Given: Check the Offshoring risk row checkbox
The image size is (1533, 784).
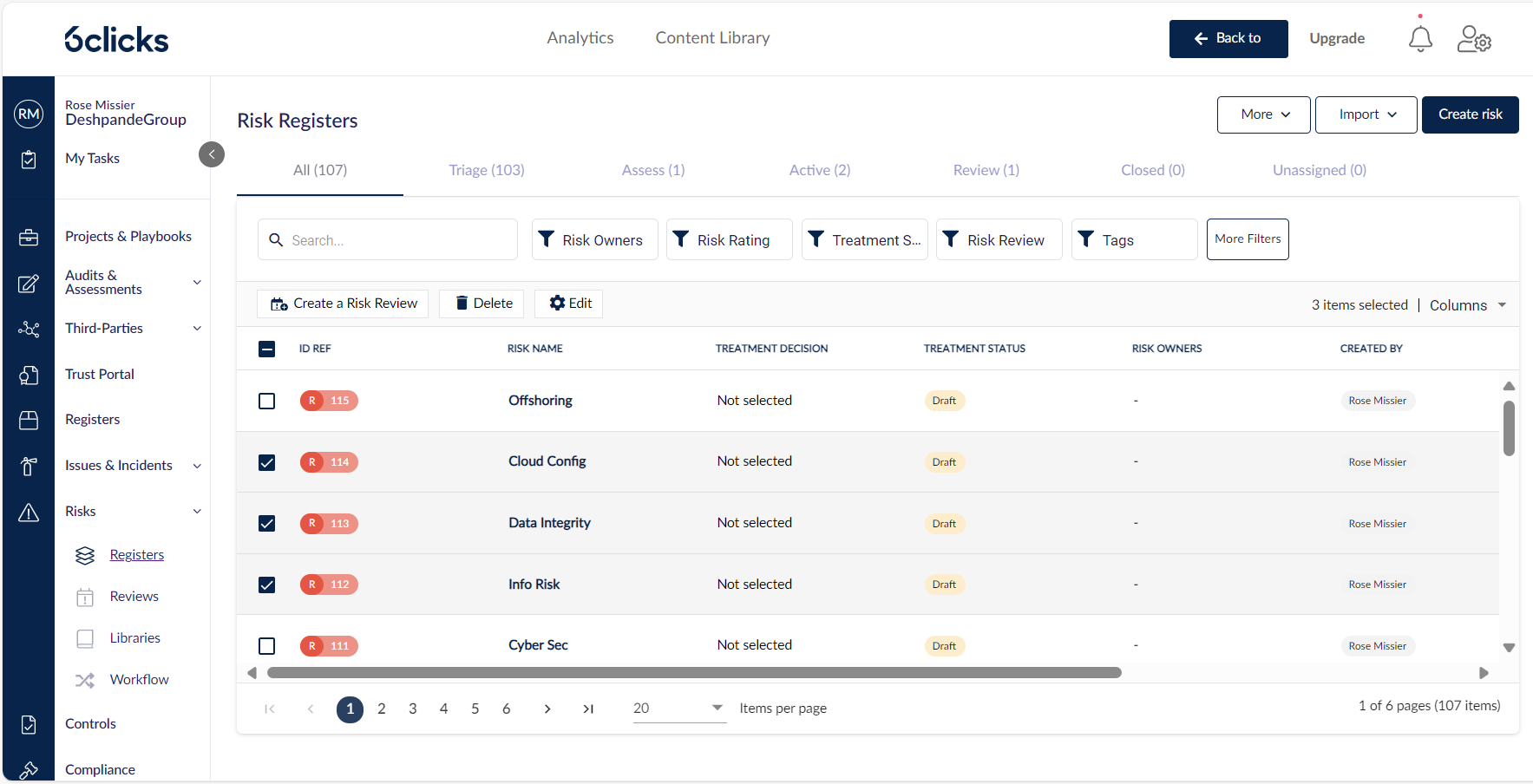Looking at the screenshot, I should pos(267,401).
